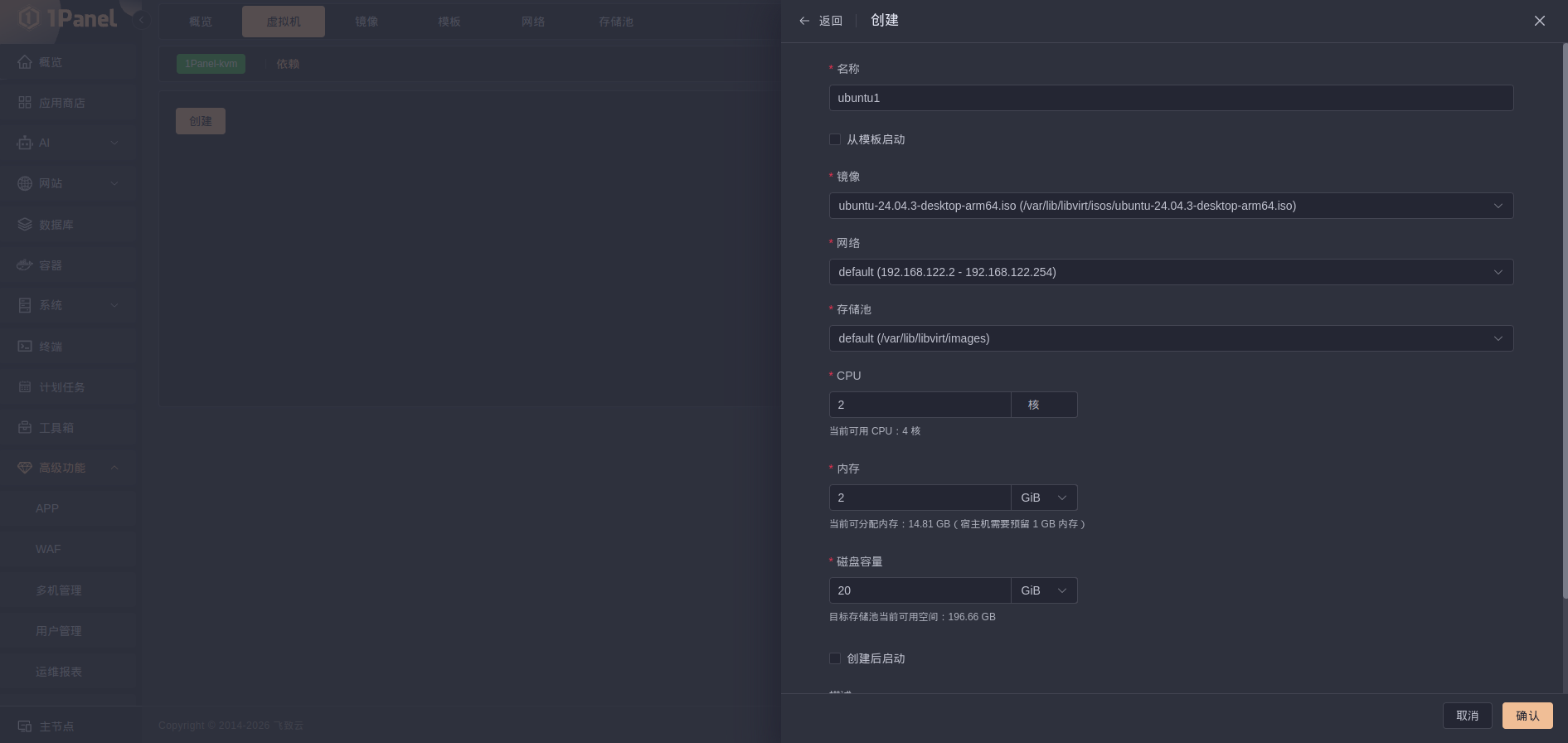Click the 网站 globe icon
The width and height of the screenshot is (1568, 743).
pos(25,183)
